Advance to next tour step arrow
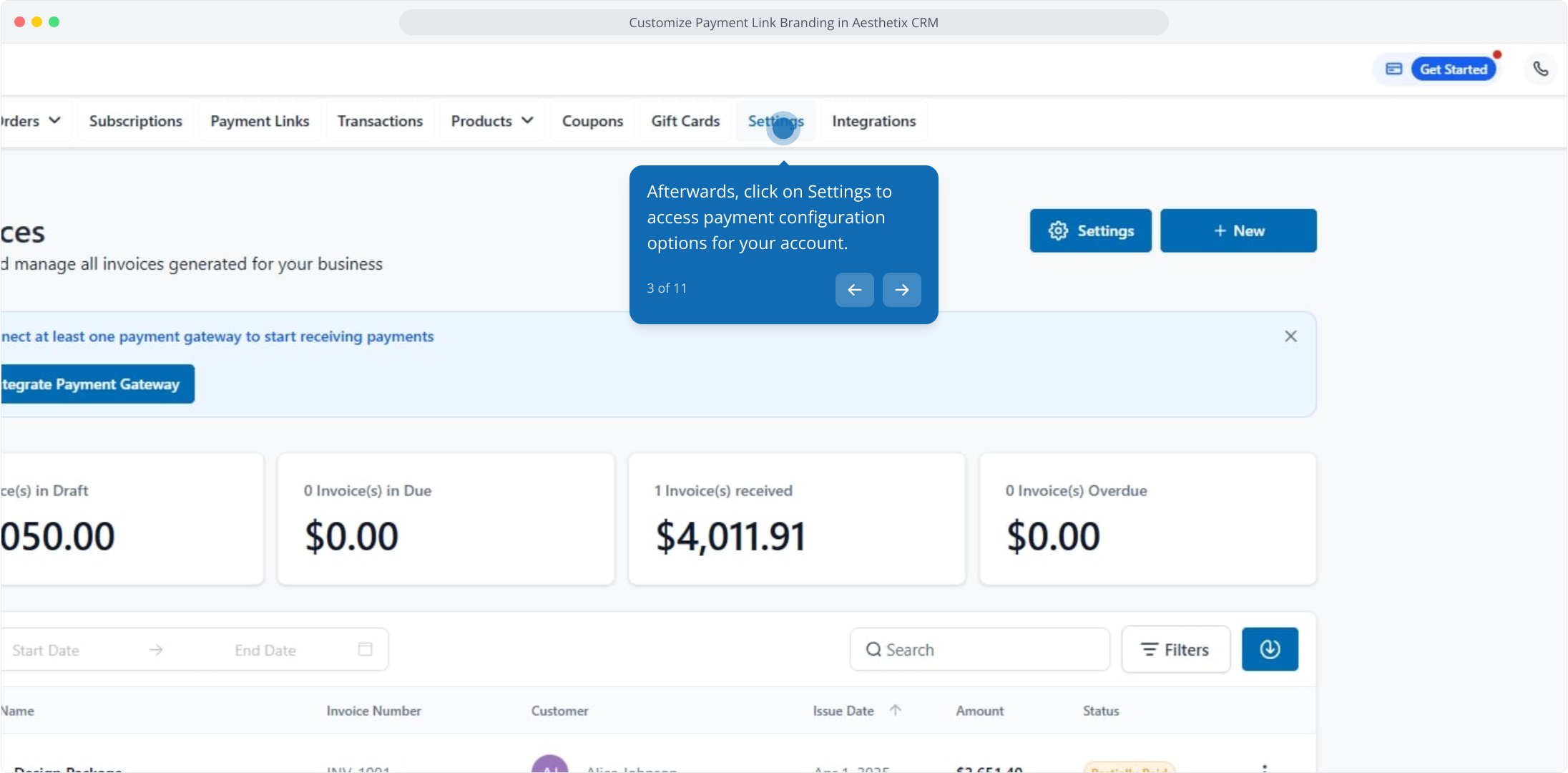Screen dimensions: 1568x773 (901, 290)
